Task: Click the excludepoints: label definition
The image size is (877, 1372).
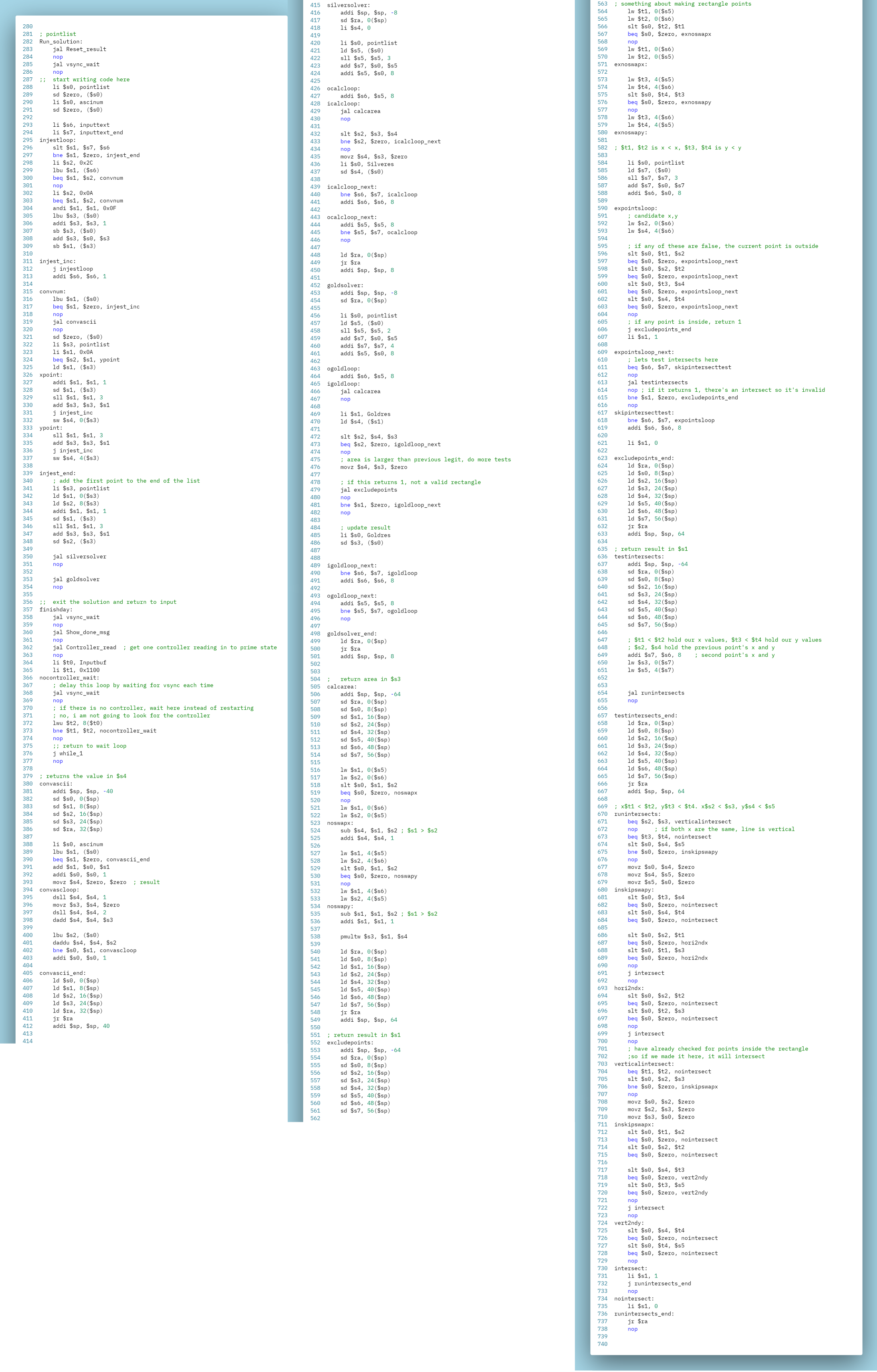Action: click(x=350, y=1043)
